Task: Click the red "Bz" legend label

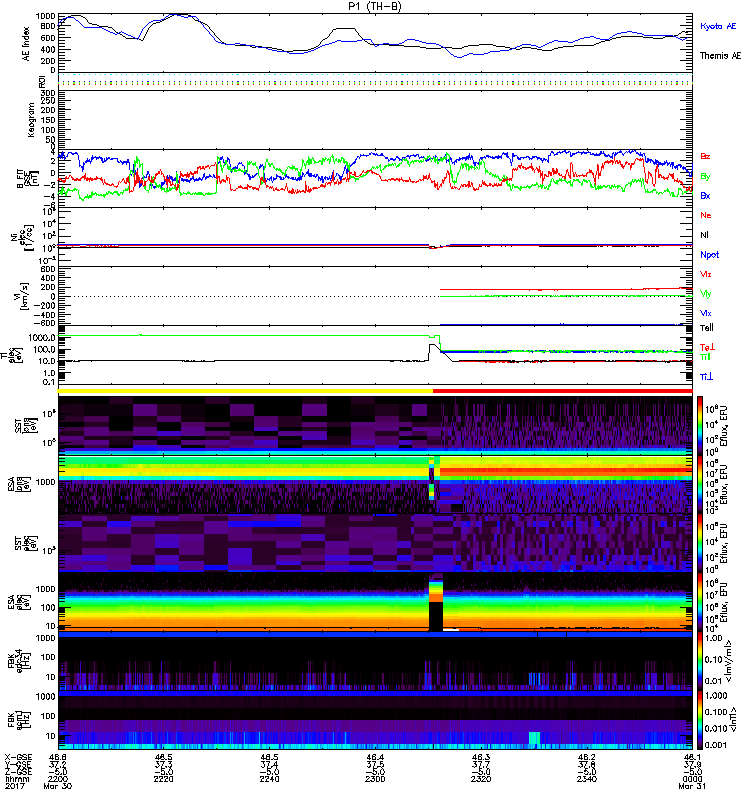Action: click(705, 156)
